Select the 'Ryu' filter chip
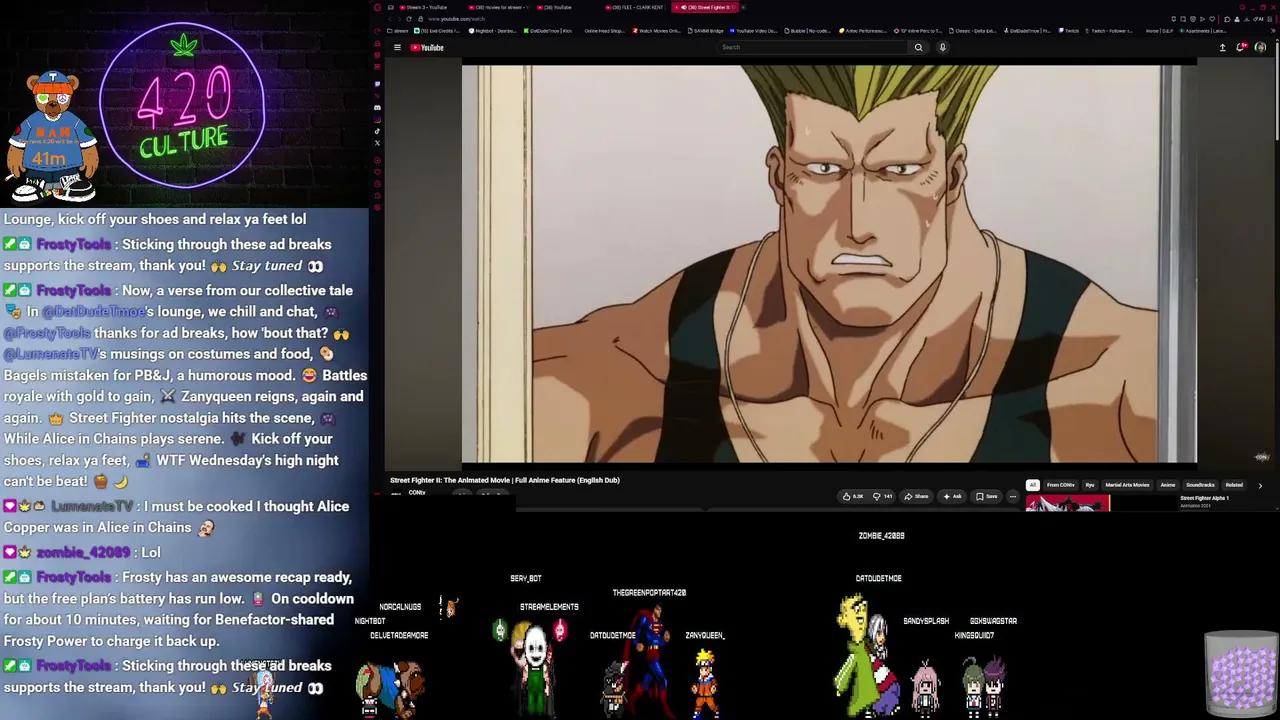Image resolution: width=1280 pixels, height=720 pixels. pyautogui.click(x=1090, y=485)
